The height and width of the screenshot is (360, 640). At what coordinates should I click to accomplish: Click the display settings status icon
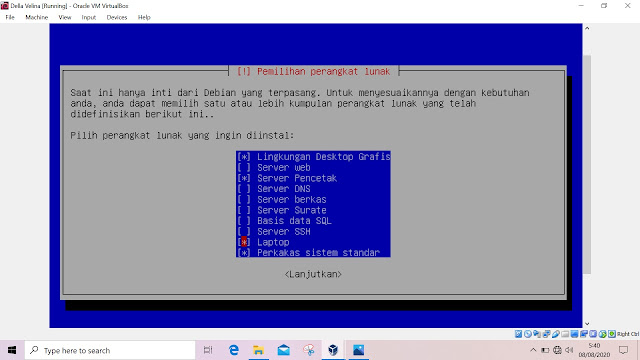574,334
